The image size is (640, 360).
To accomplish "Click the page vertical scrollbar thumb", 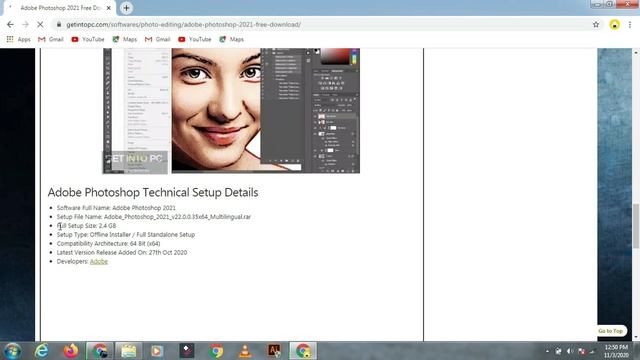I will (636, 226).
